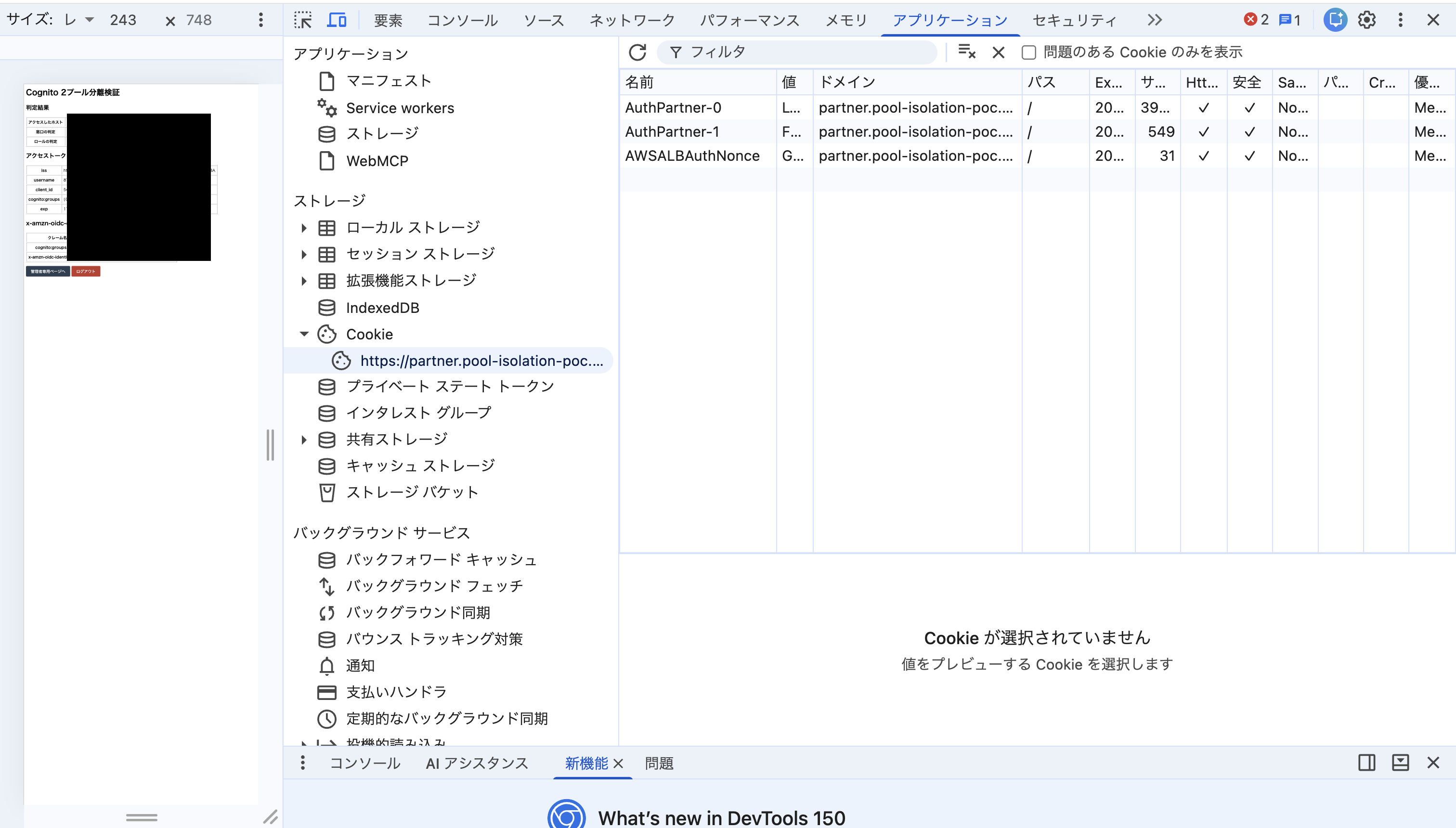Select the AWSALBAuthNonce cookie row
Screen dimensions: 1456x828
tap(1037, 156)
